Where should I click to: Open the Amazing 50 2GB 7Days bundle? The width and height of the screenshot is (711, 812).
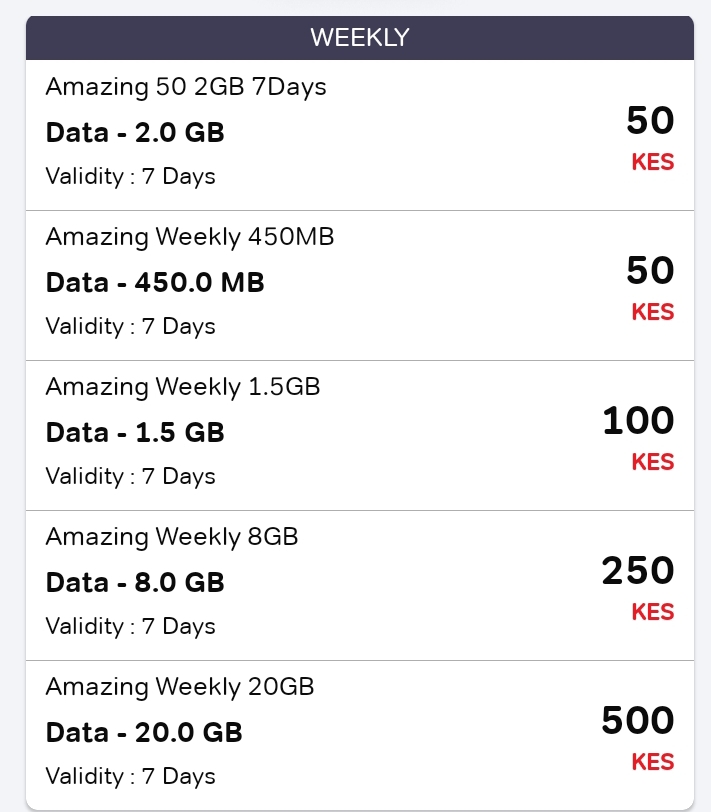pos(186,86)
